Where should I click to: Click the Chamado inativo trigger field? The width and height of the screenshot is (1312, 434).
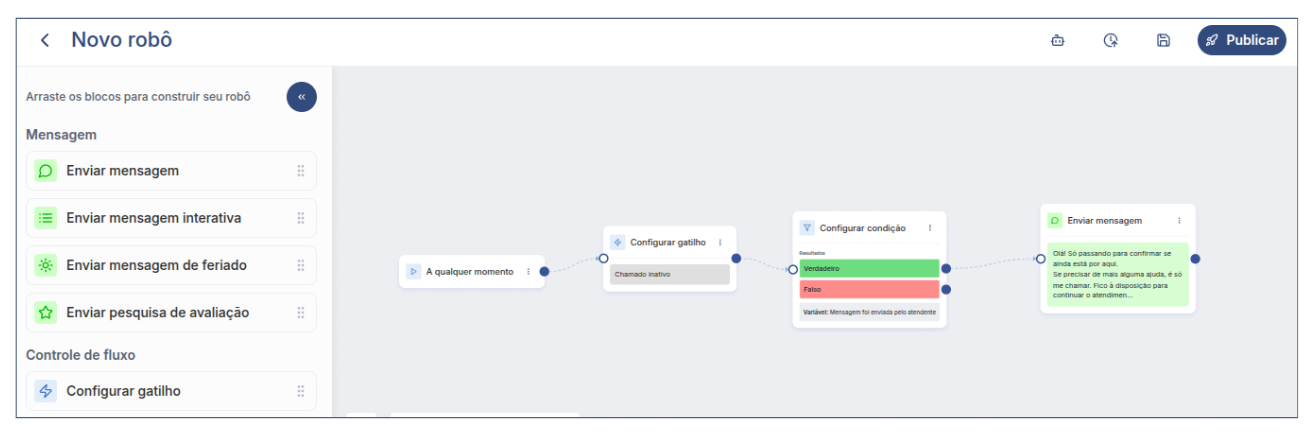tap(670, 274)
